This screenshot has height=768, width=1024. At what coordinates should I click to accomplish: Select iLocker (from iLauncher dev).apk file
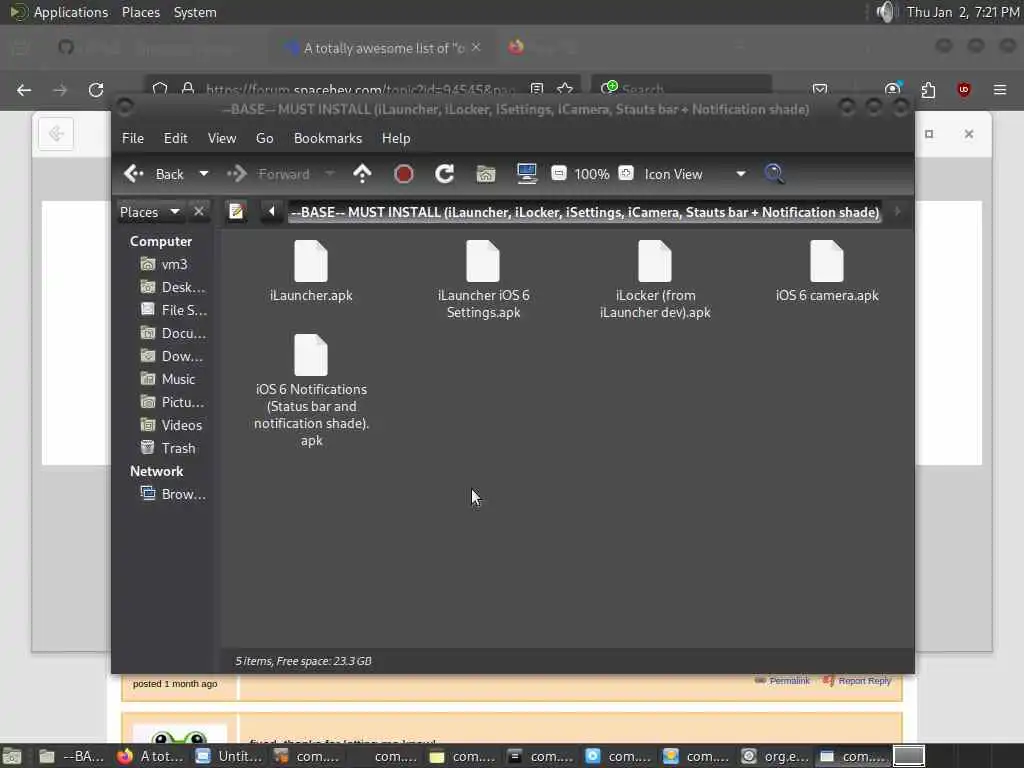pyautogui.click(x=655, y=279)
